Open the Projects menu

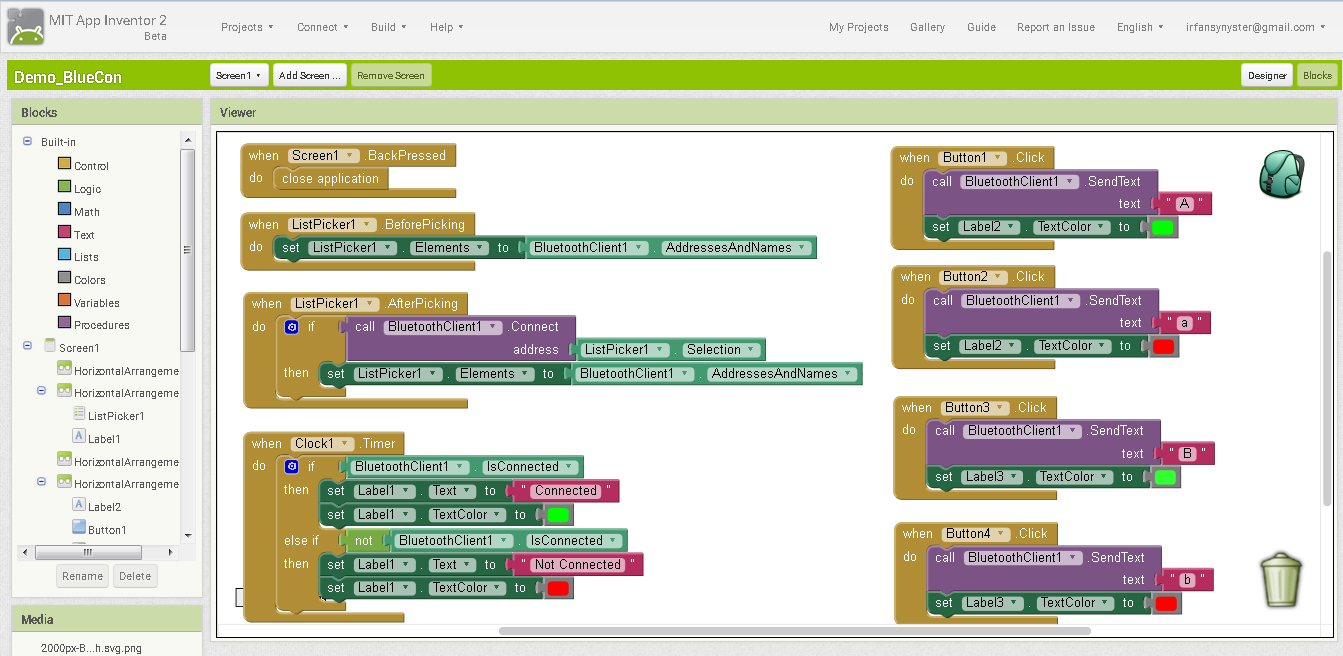(x=247, y=27)
